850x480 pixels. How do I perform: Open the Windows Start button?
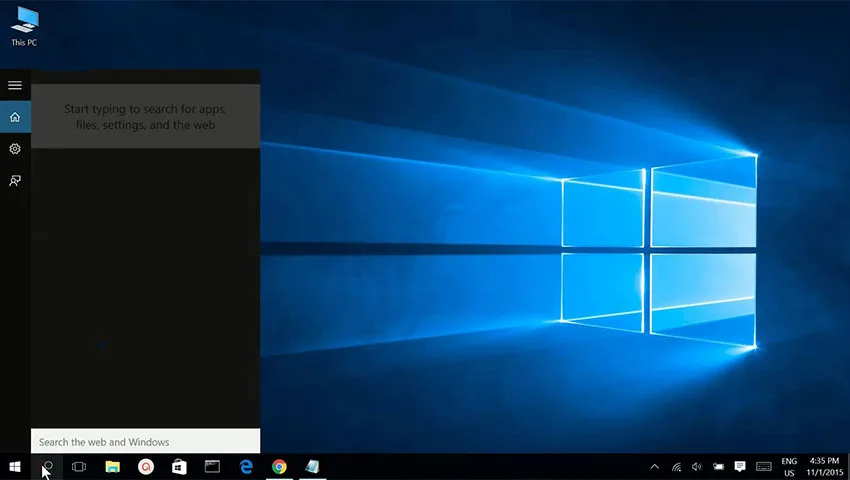point(15,466)
